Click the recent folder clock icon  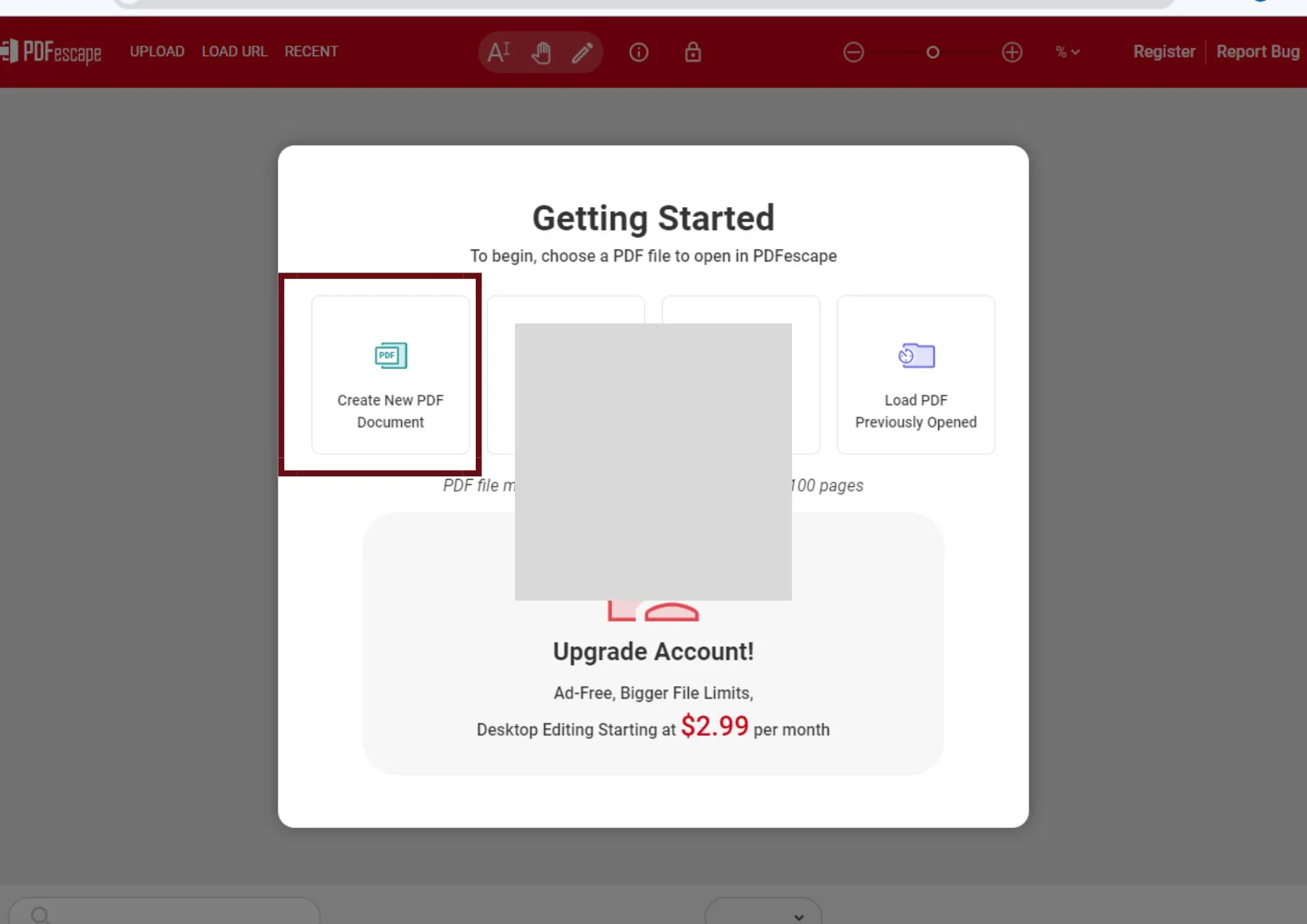pyautogui.click(x=916, y=355)
